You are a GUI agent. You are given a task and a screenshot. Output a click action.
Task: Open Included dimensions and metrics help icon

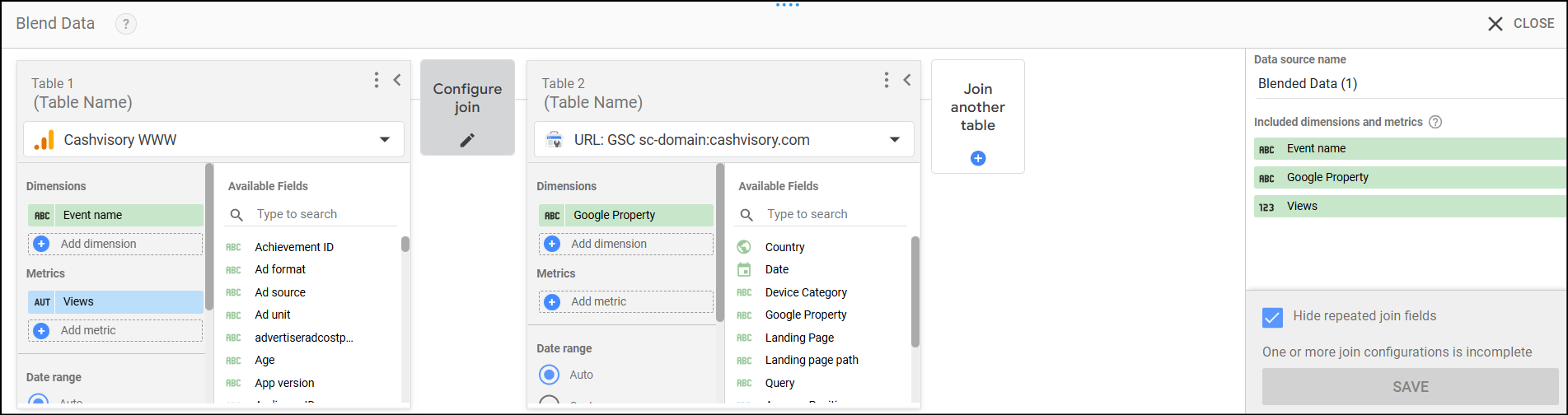1435,122
